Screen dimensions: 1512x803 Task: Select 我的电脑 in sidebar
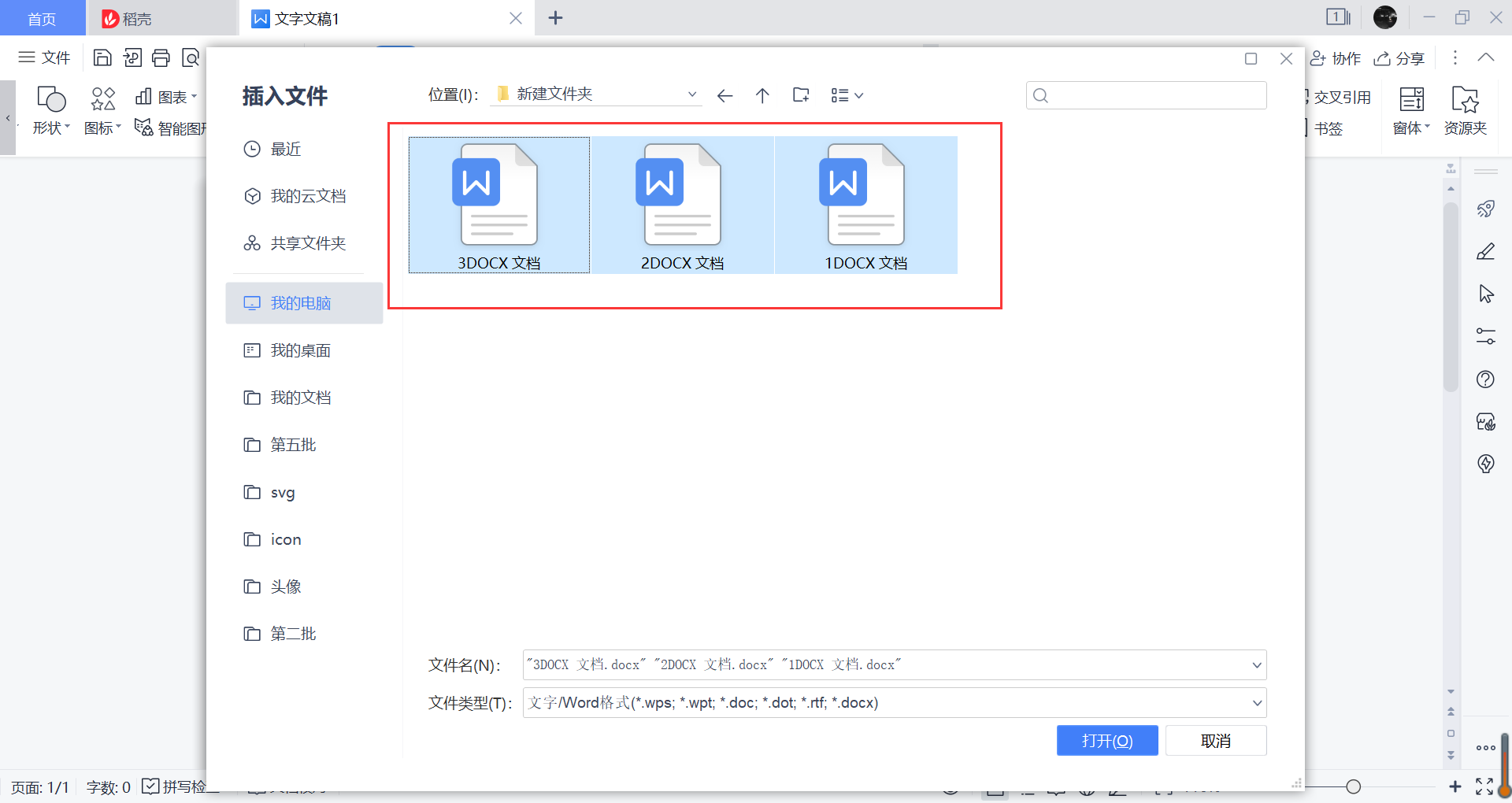(x=304, y=303)
